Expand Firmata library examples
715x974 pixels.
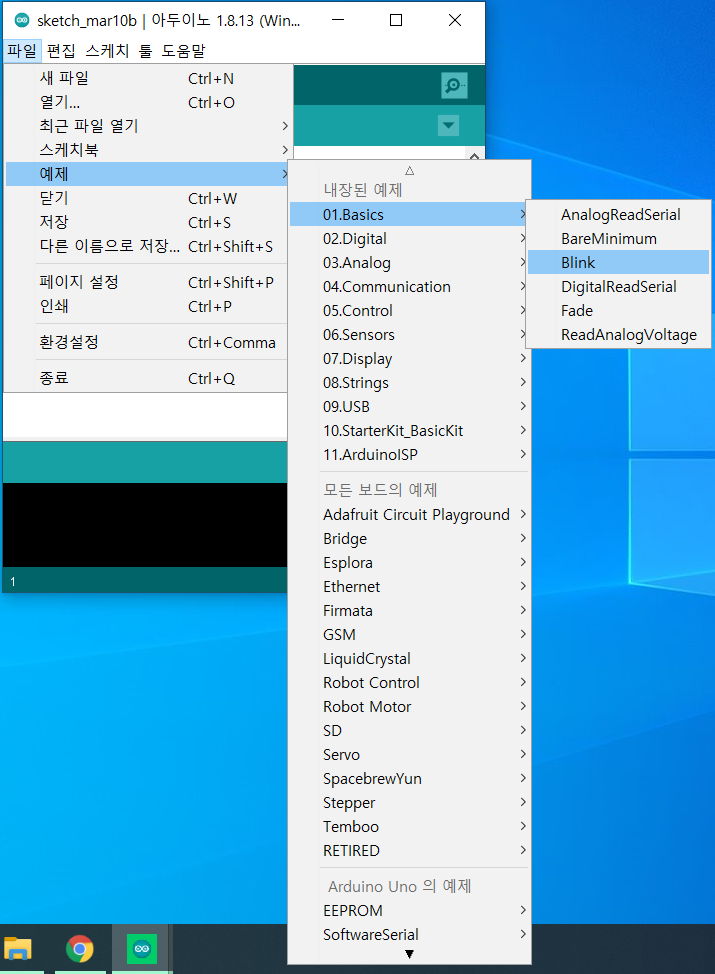(409, 611)
